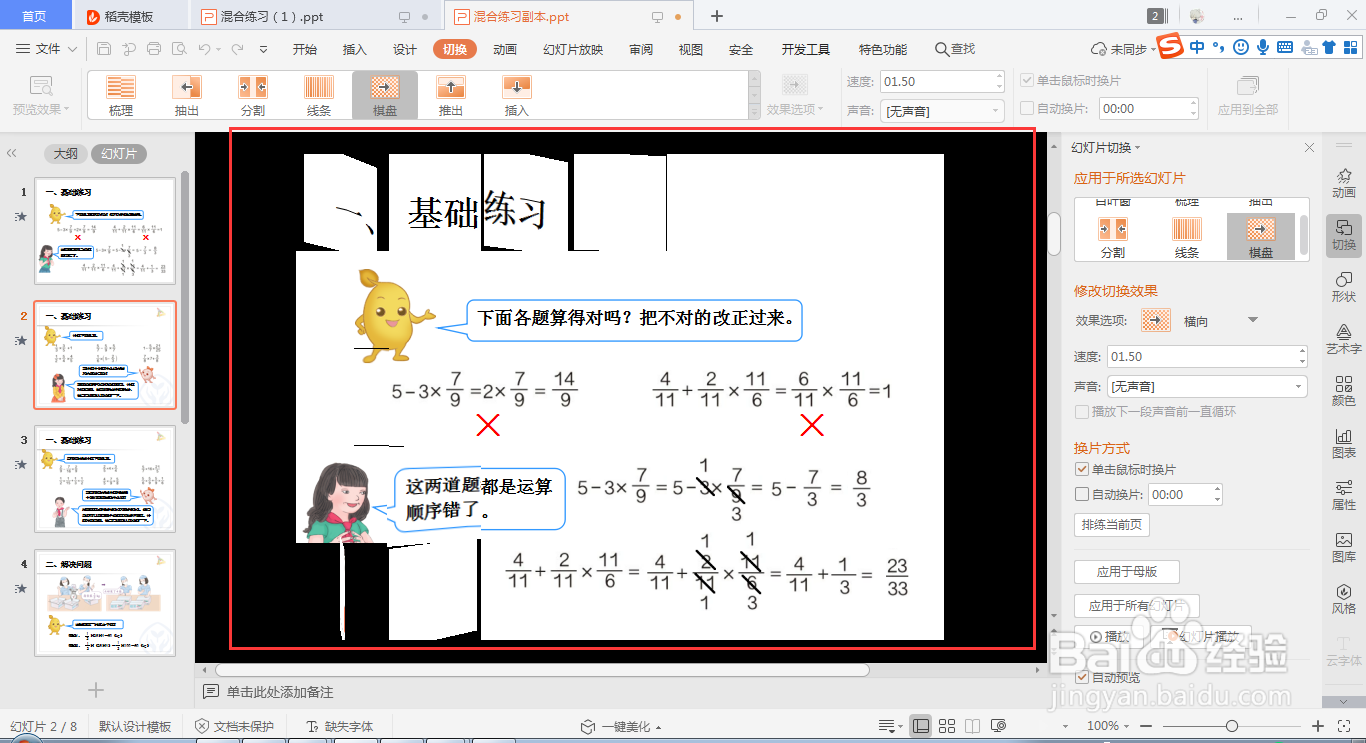Switch to normal view icon in status bar

coord(921,726)
